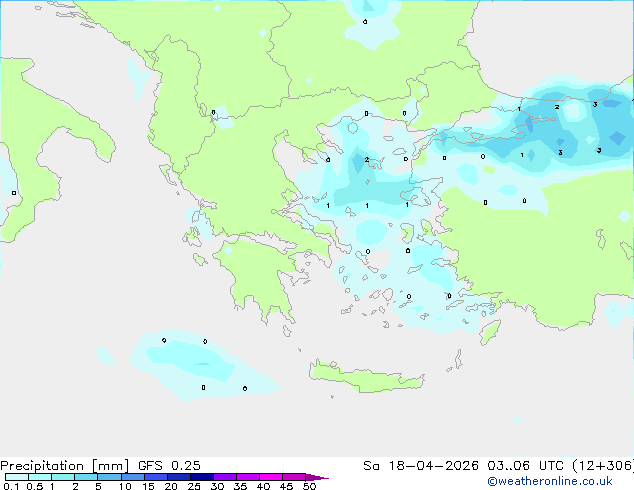Click the 'Precipitation [mm]' title text
The image size is (634, 490).
(x=65, y=466)
